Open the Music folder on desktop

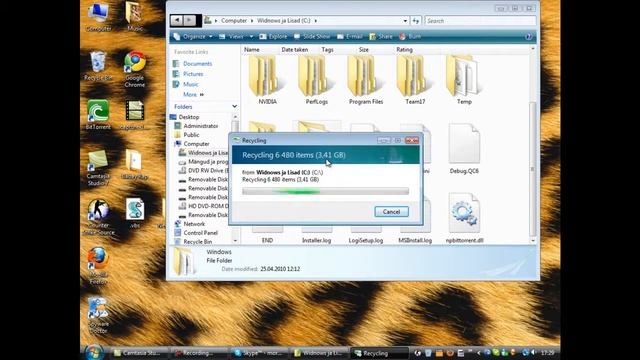pos(135,16)
